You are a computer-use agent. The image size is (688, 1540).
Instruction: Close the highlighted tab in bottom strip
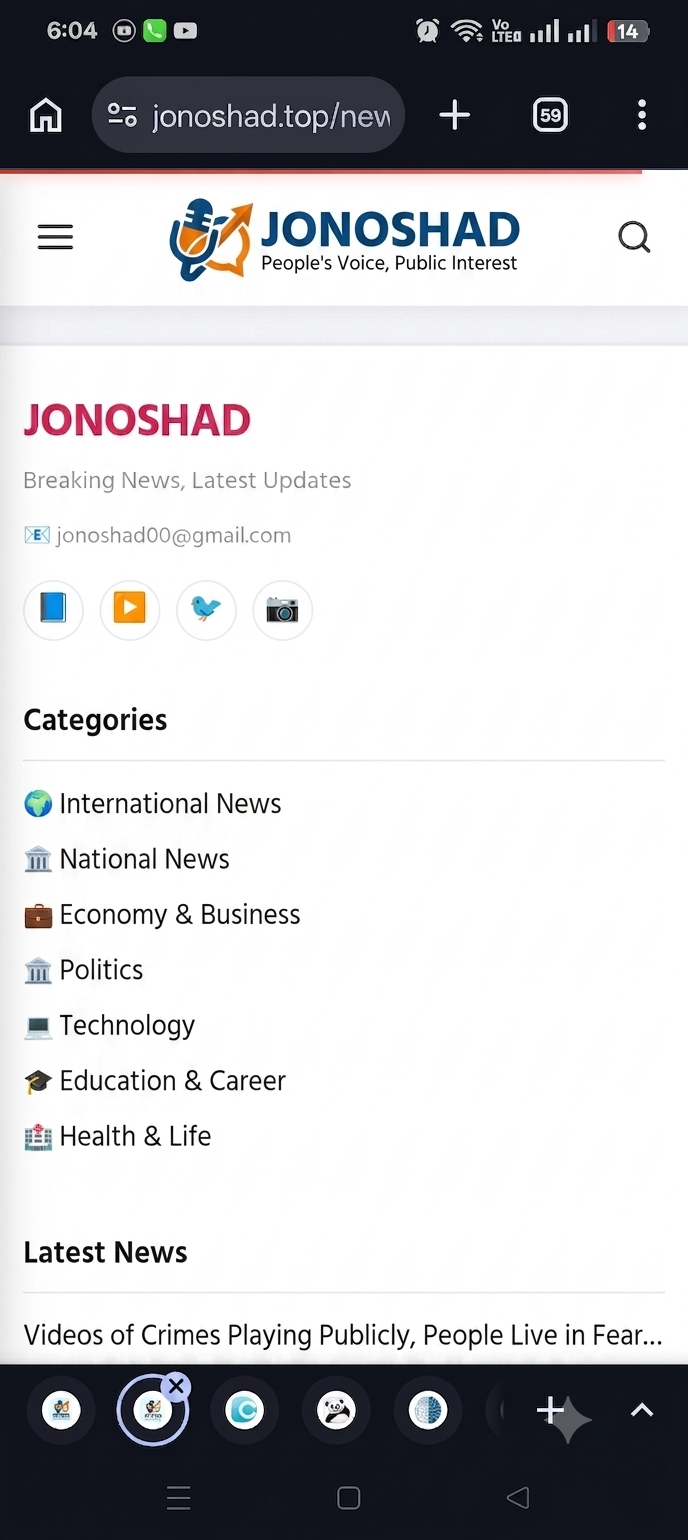pos(176,1386)
